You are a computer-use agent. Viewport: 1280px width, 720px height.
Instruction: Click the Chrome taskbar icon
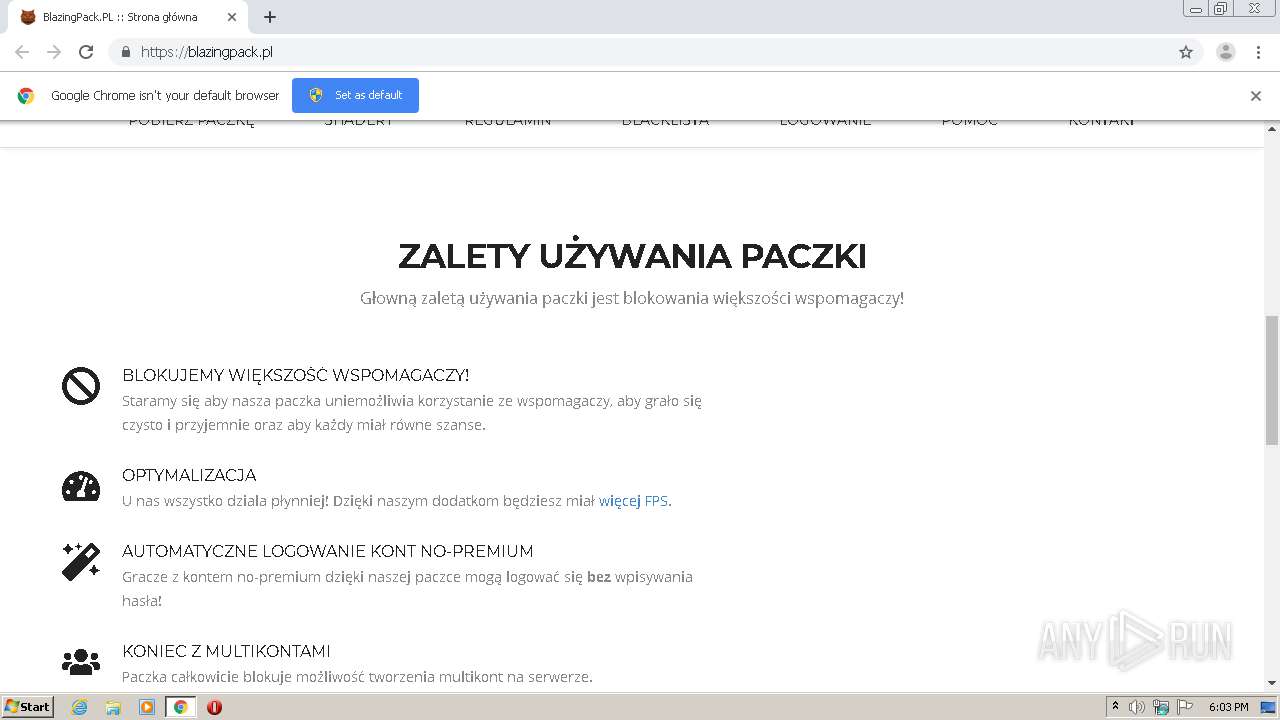(180, 707)
